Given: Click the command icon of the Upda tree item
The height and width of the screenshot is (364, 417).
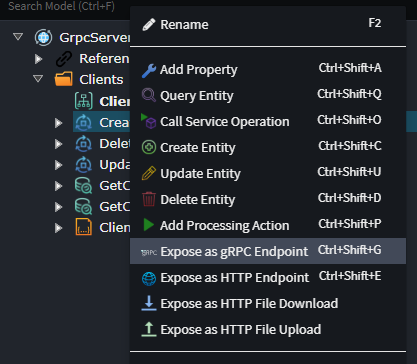Looking at the screenshot, I should coord(83,165).
